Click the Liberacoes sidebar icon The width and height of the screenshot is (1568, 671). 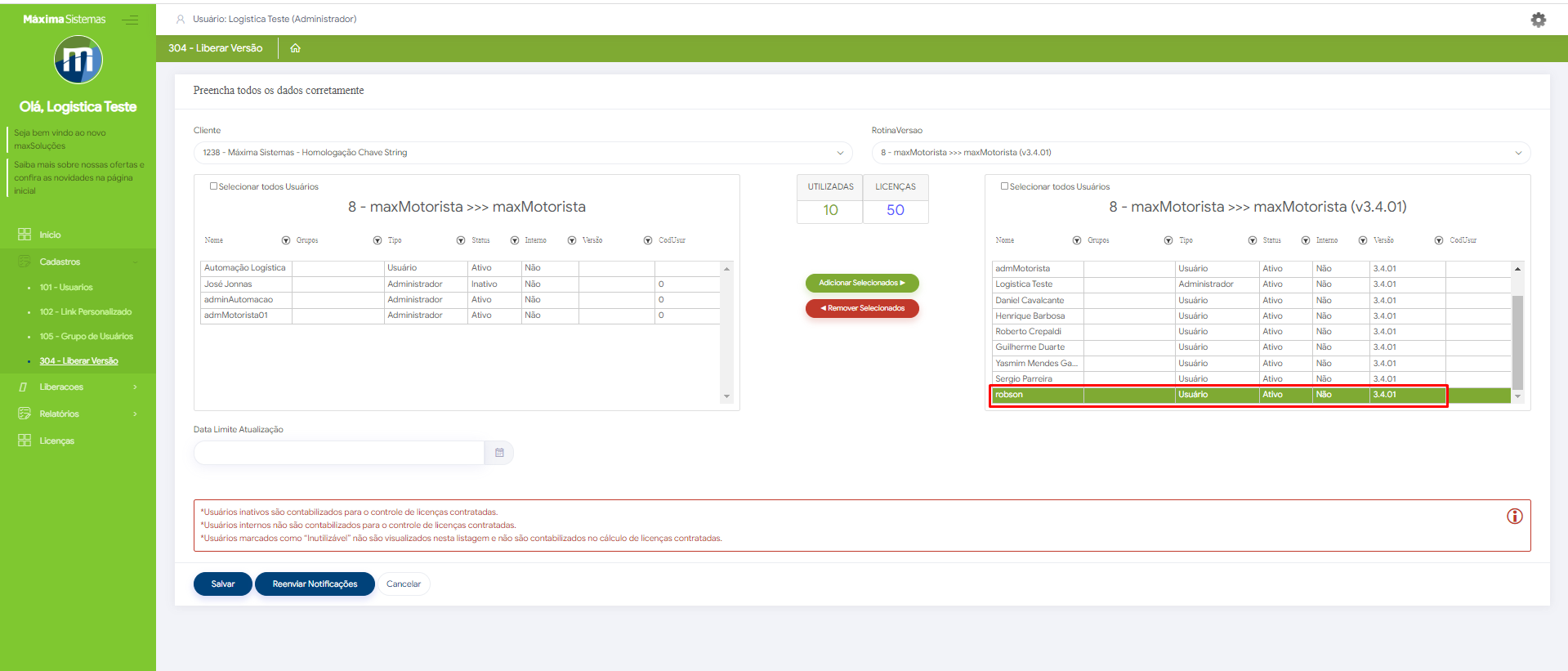(25, 387)
